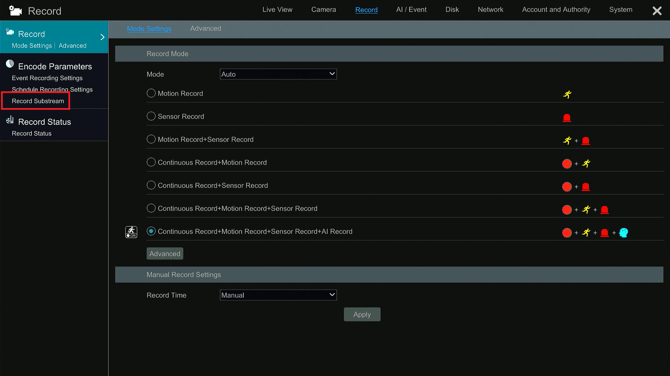Open the Camera menu
This screenshot has width=670, height=376.
(323, 9)
